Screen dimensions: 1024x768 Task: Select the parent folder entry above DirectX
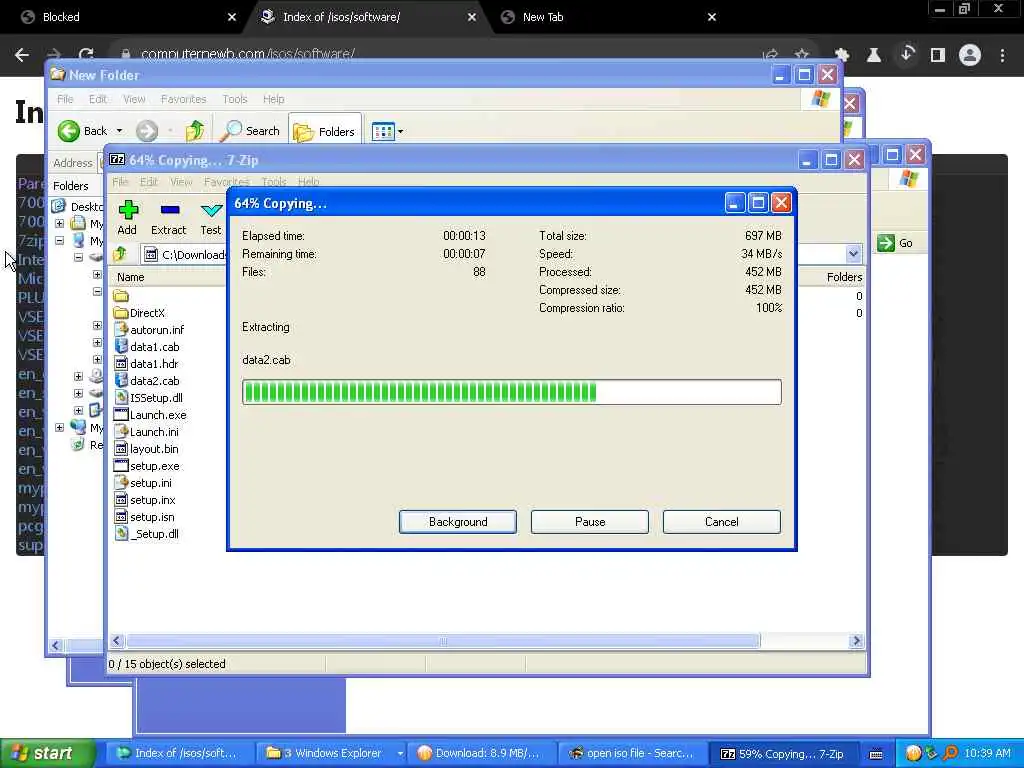tap(121, 296)
